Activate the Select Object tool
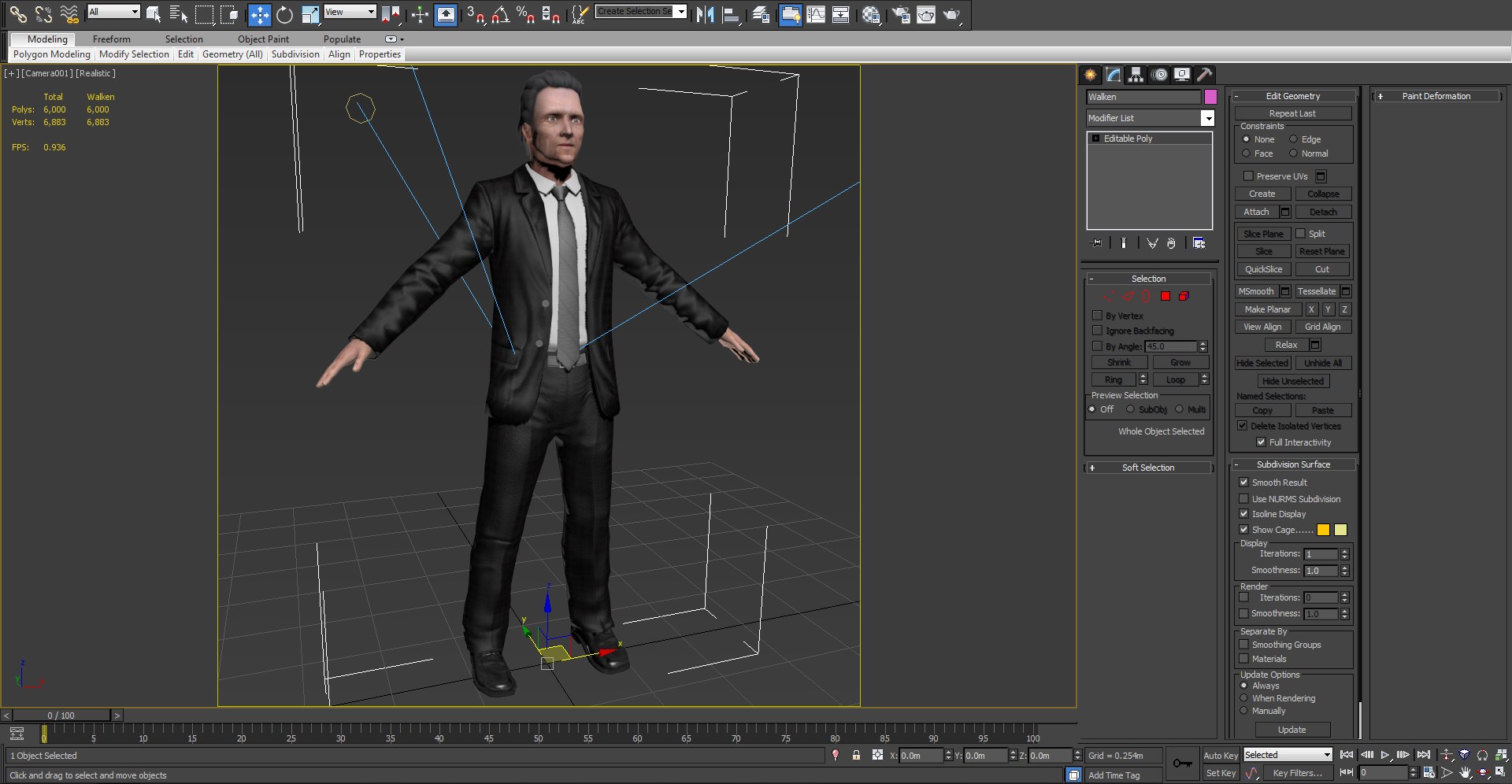1512x784 pixels. click(154, 13)
